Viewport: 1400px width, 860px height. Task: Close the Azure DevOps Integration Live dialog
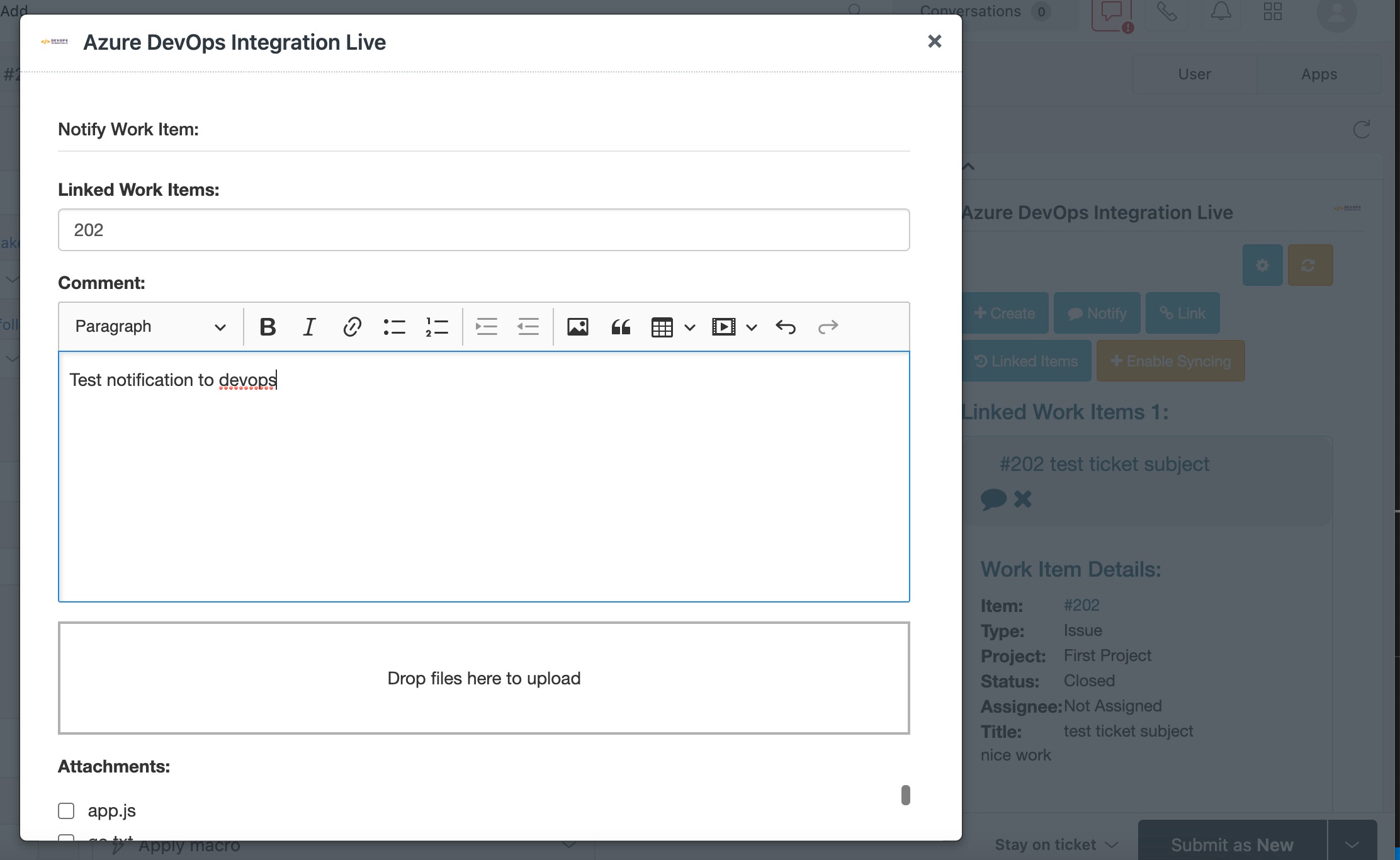[x=935, y=42]
